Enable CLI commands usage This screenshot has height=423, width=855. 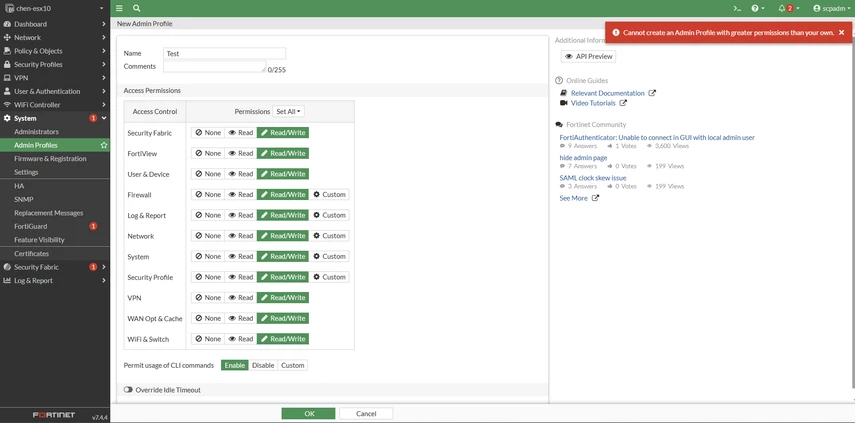(235, 365)
